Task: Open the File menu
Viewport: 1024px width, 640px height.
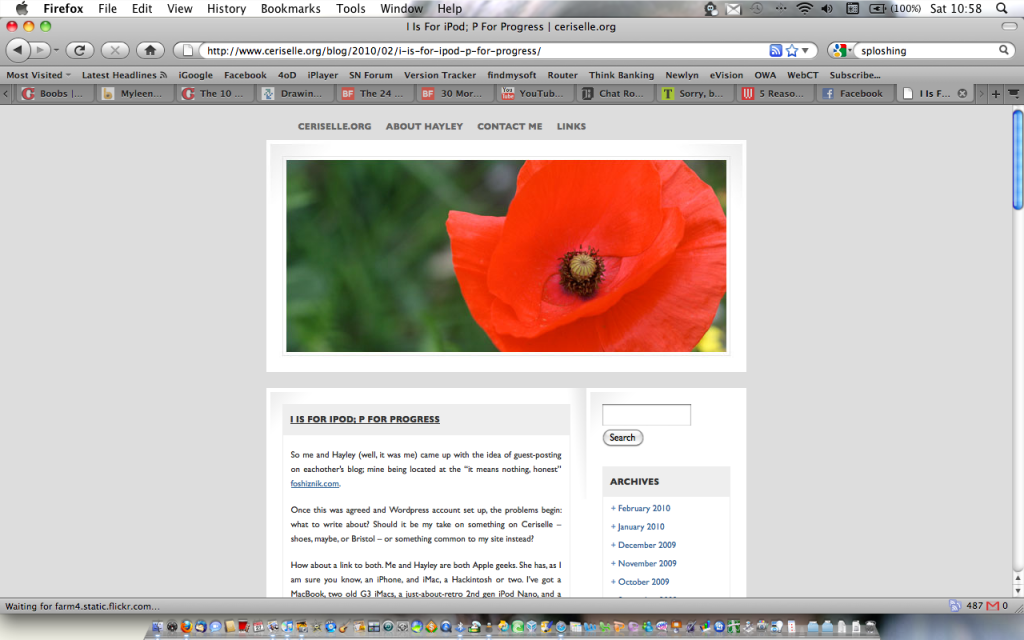Action: (107, 8)
